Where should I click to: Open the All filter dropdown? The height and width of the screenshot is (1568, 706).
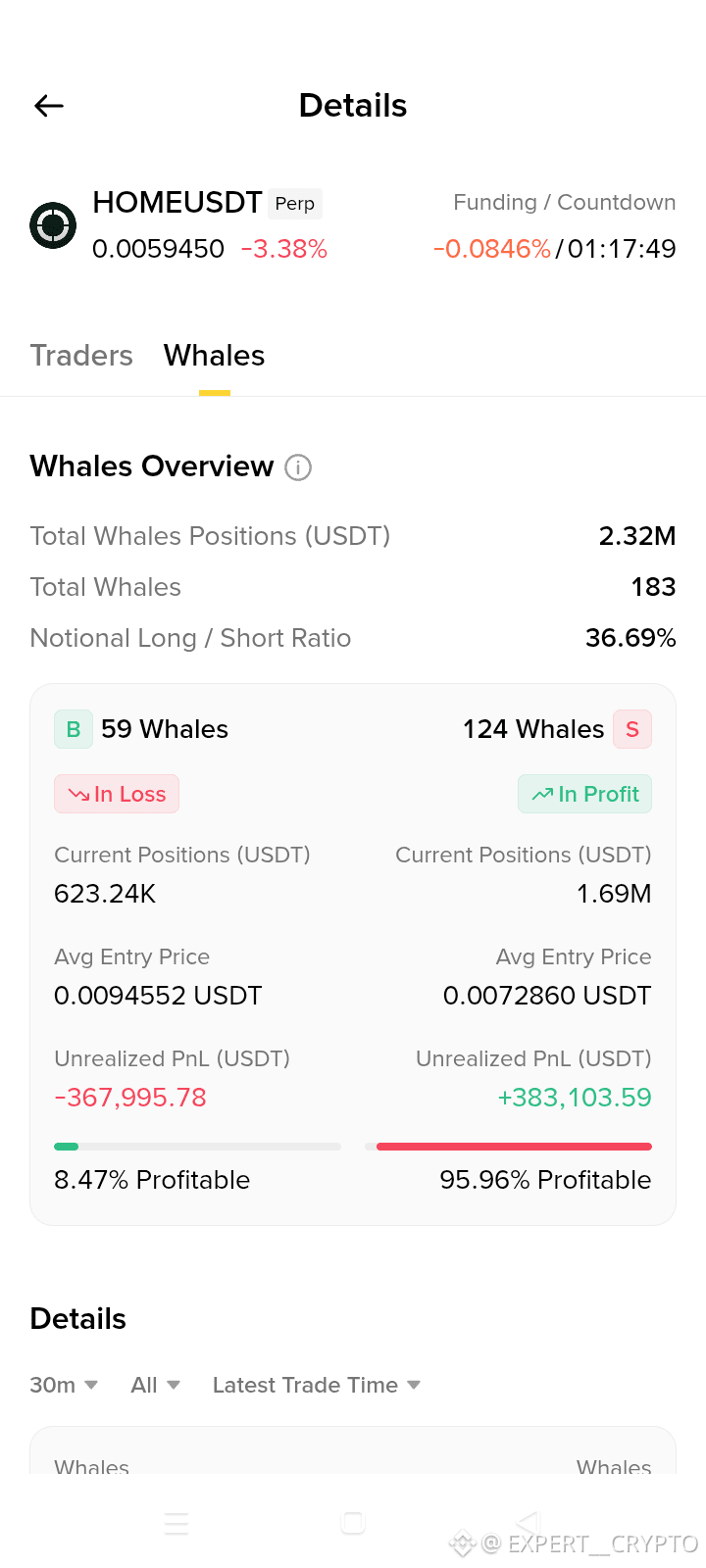tap(156, 1385)
